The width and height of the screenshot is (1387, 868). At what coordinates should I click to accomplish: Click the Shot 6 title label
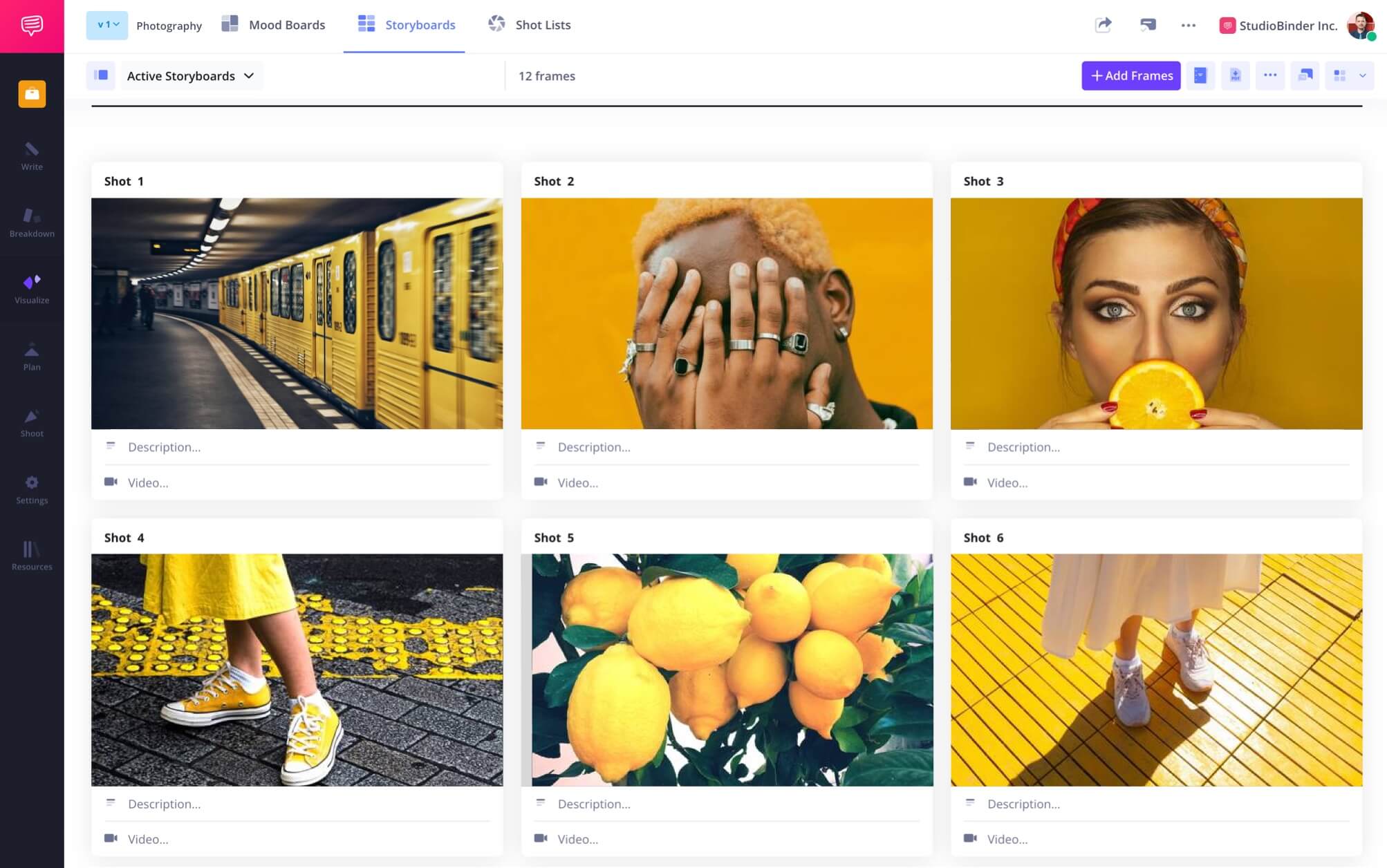click(983, 538)
